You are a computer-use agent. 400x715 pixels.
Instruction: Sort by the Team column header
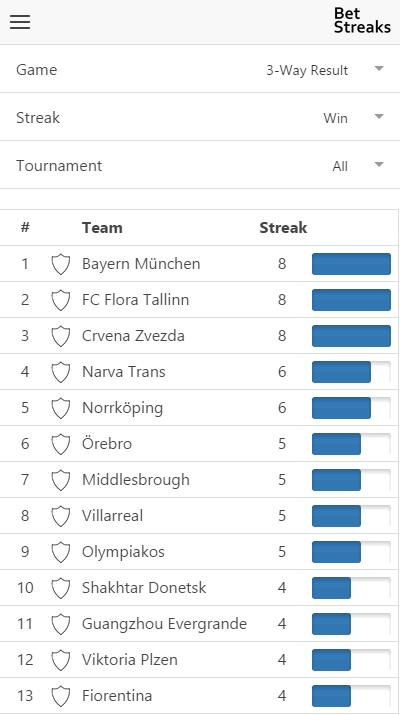tap(102, 228)
